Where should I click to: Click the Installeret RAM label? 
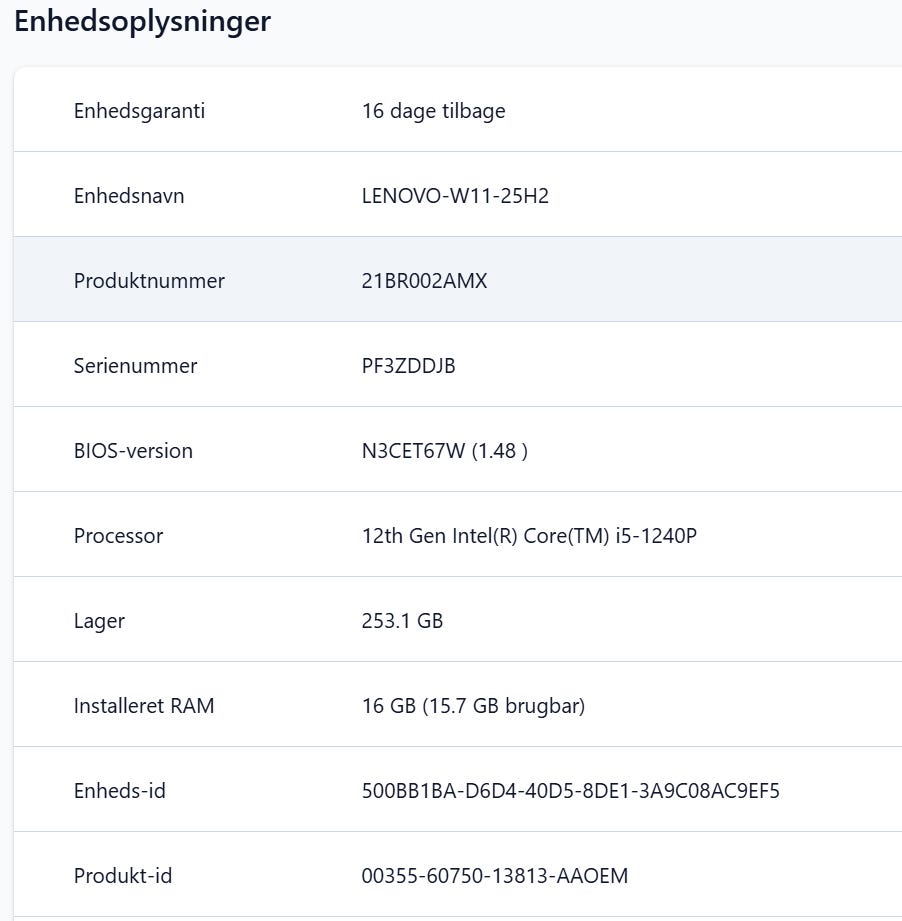[144, 706]
